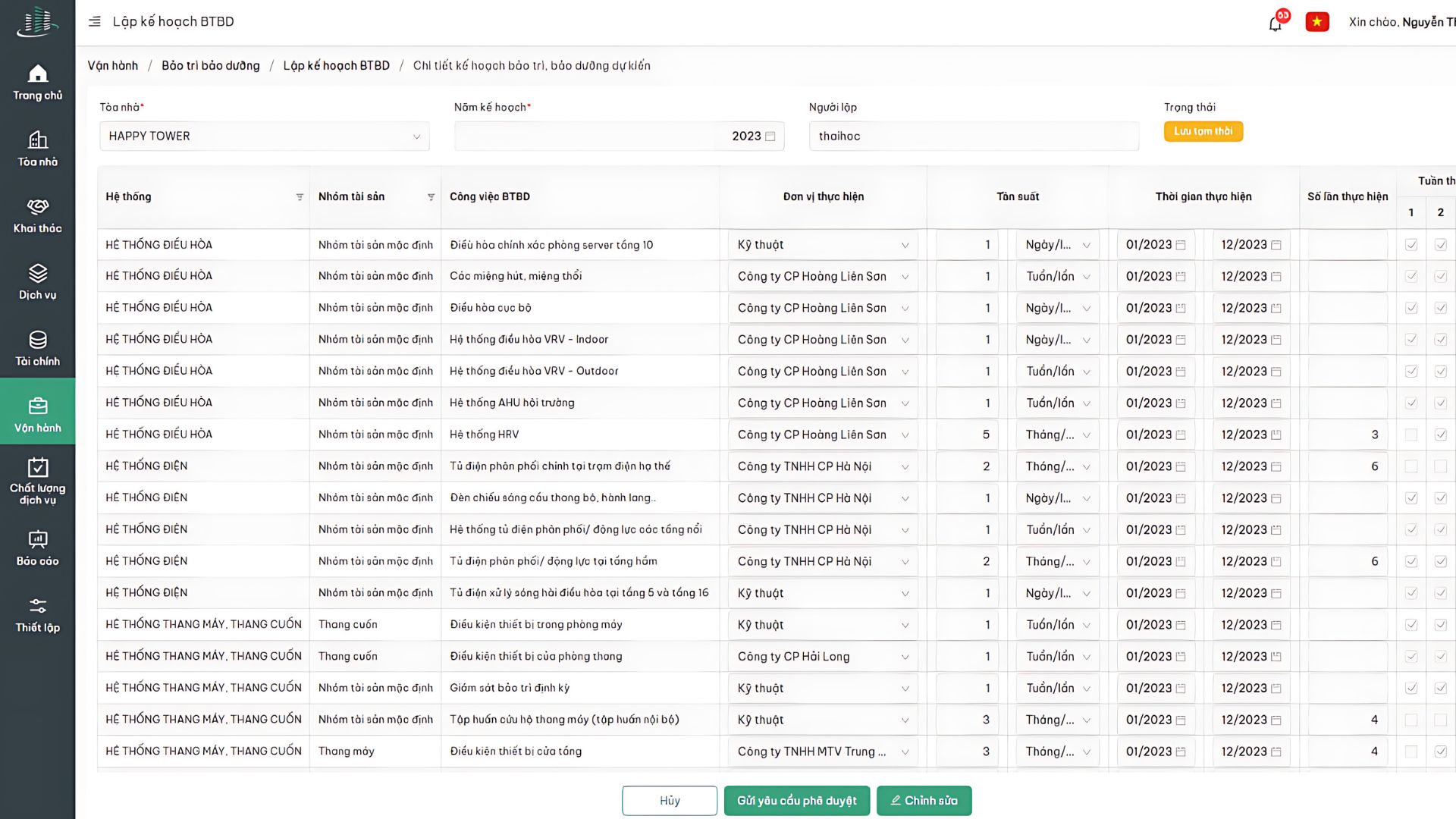Go to Bảo trì bảo dưỡng breadcrumb
Image resolution: width=1456 pixels, height=819 pixels.
pos(211,66)
